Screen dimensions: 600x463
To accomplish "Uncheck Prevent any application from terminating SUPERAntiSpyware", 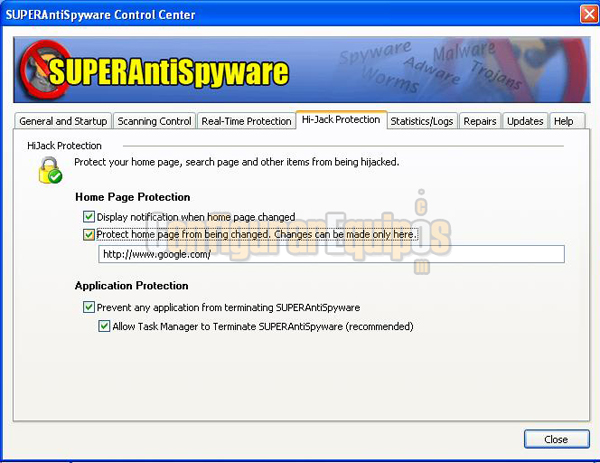I will pyautogui.click(x=89, y=307).
